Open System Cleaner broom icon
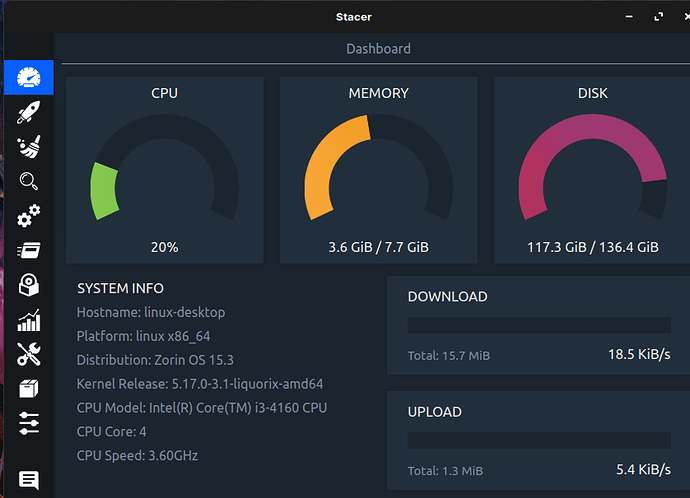The height and width of the screenshot is (498, 690). [x=29, y=146]
